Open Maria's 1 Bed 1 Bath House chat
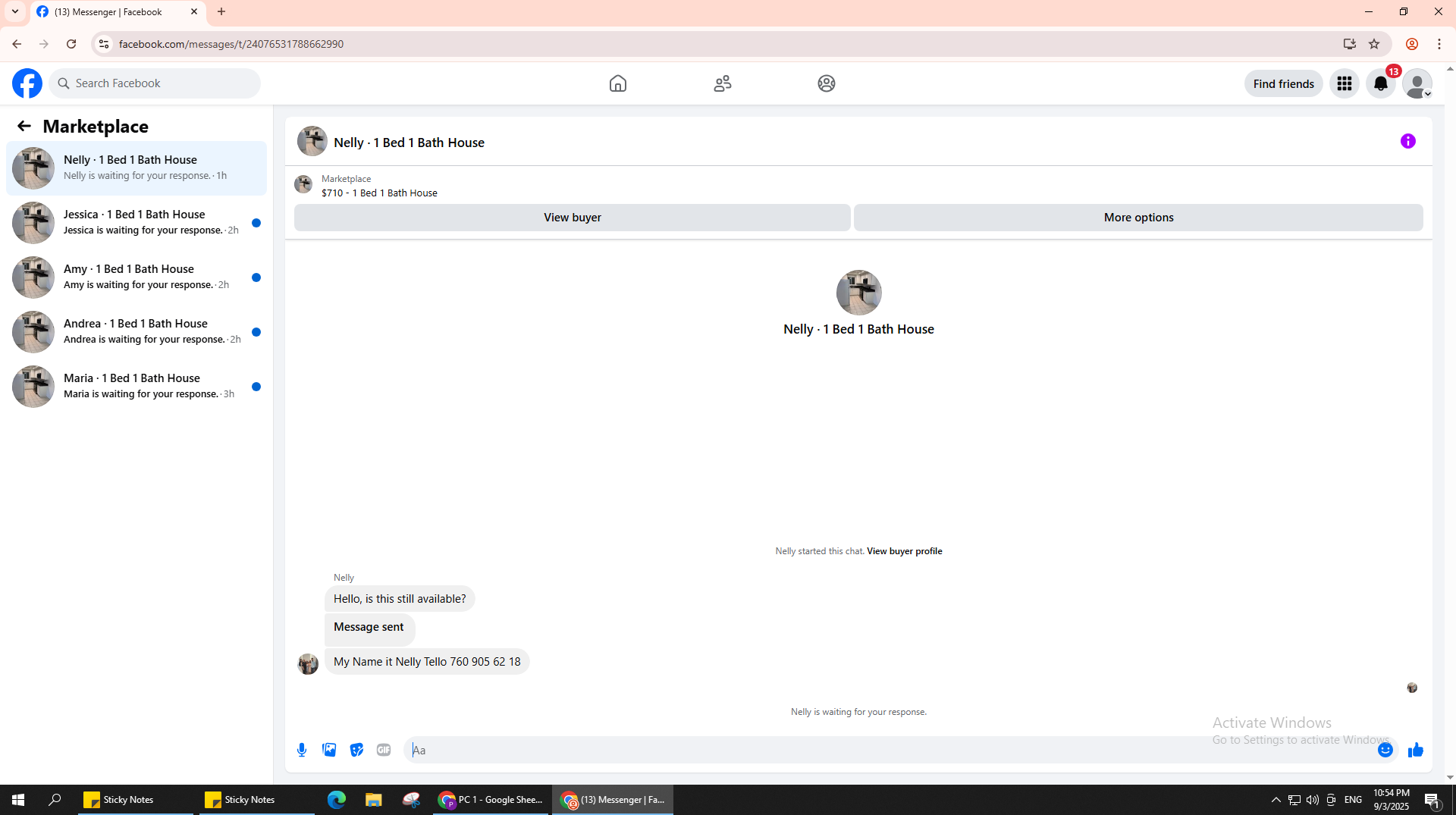 136,387
